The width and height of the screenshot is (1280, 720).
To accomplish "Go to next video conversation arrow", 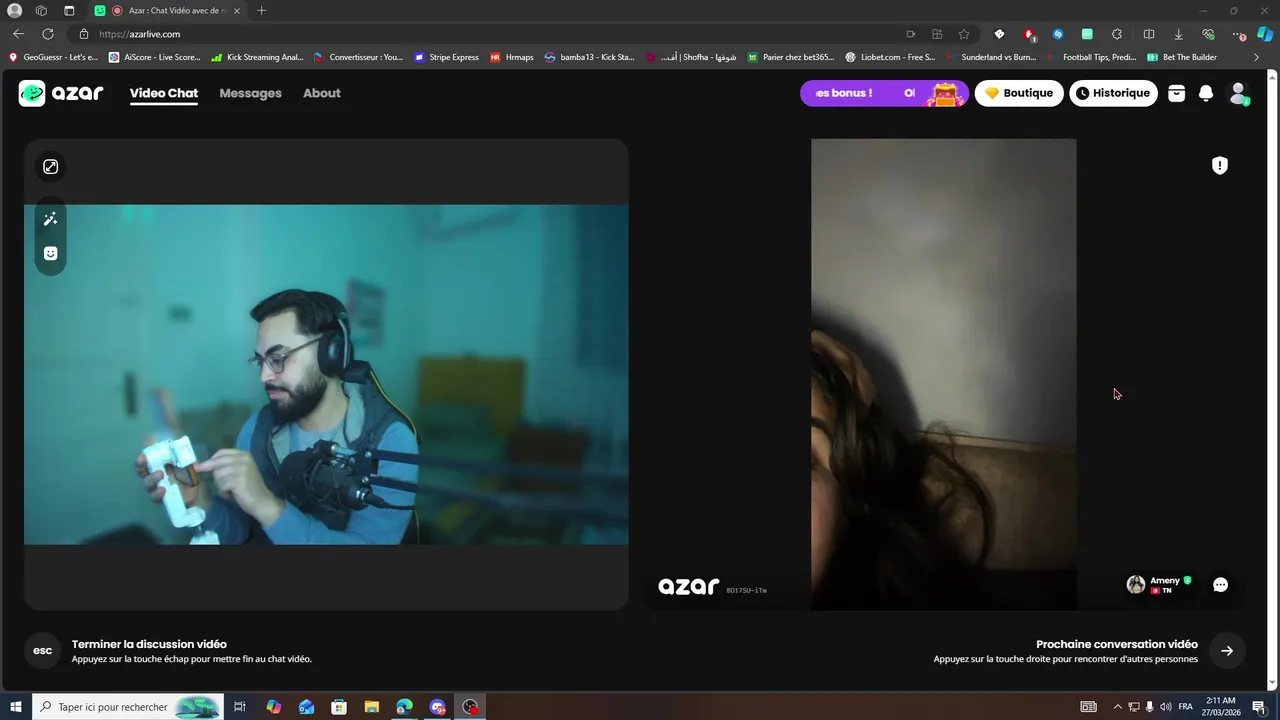I will click(x=1227, y=651).
